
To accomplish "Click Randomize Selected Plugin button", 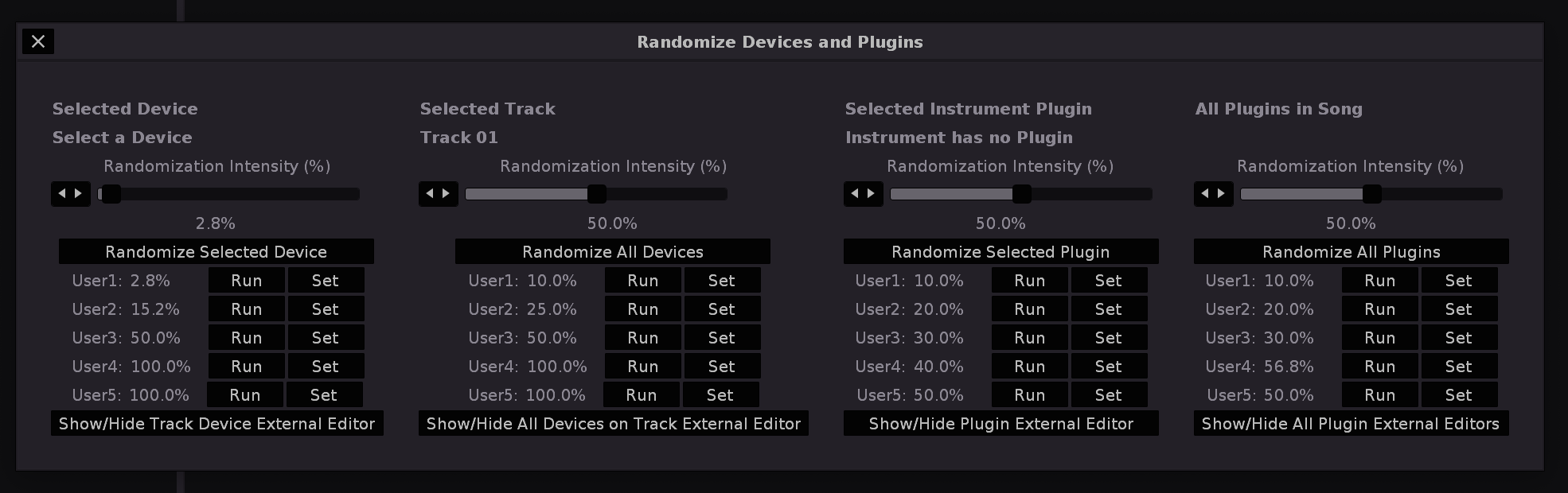I will click(x=1000, y=252).
